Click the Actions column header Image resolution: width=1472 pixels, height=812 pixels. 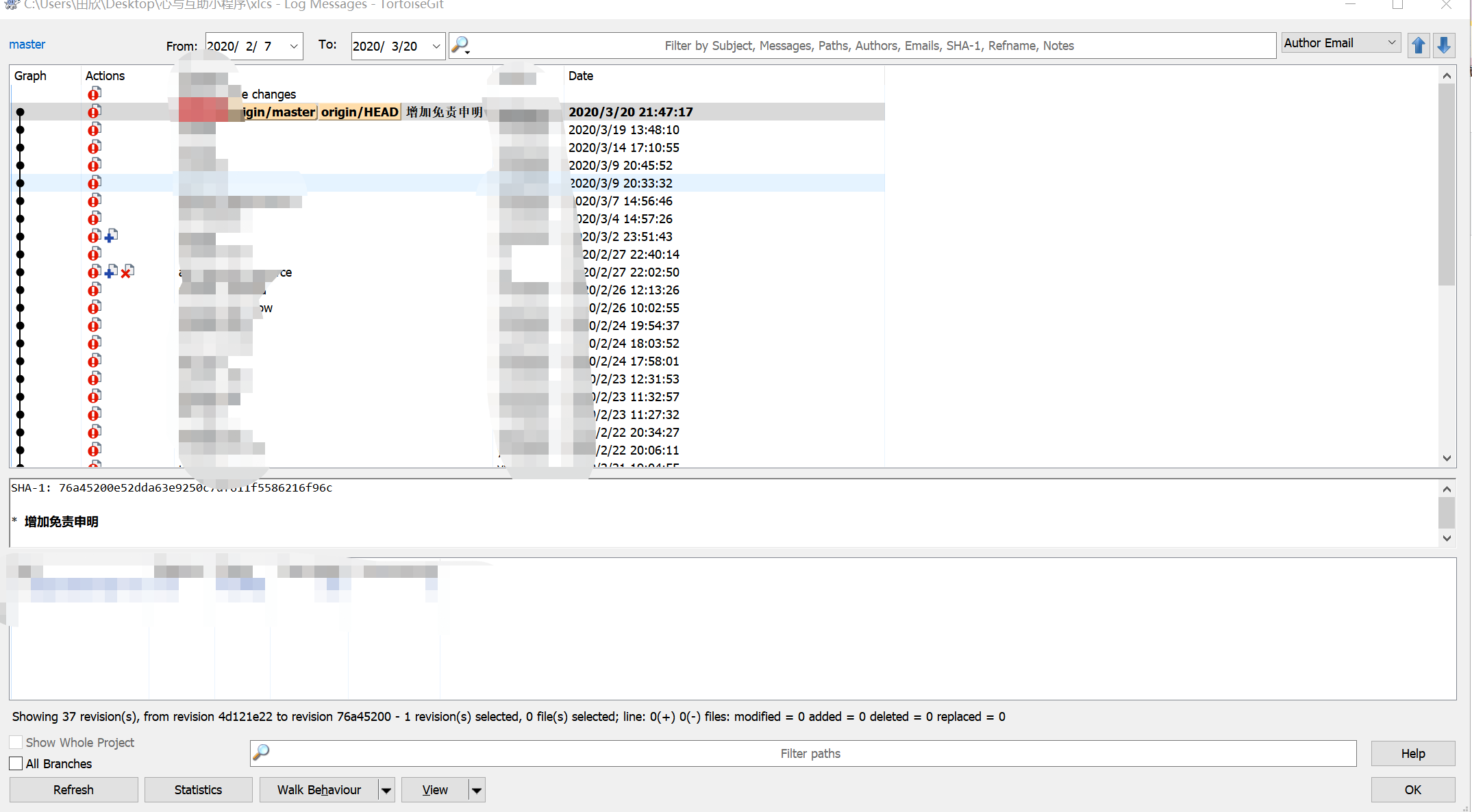[105, 76]
